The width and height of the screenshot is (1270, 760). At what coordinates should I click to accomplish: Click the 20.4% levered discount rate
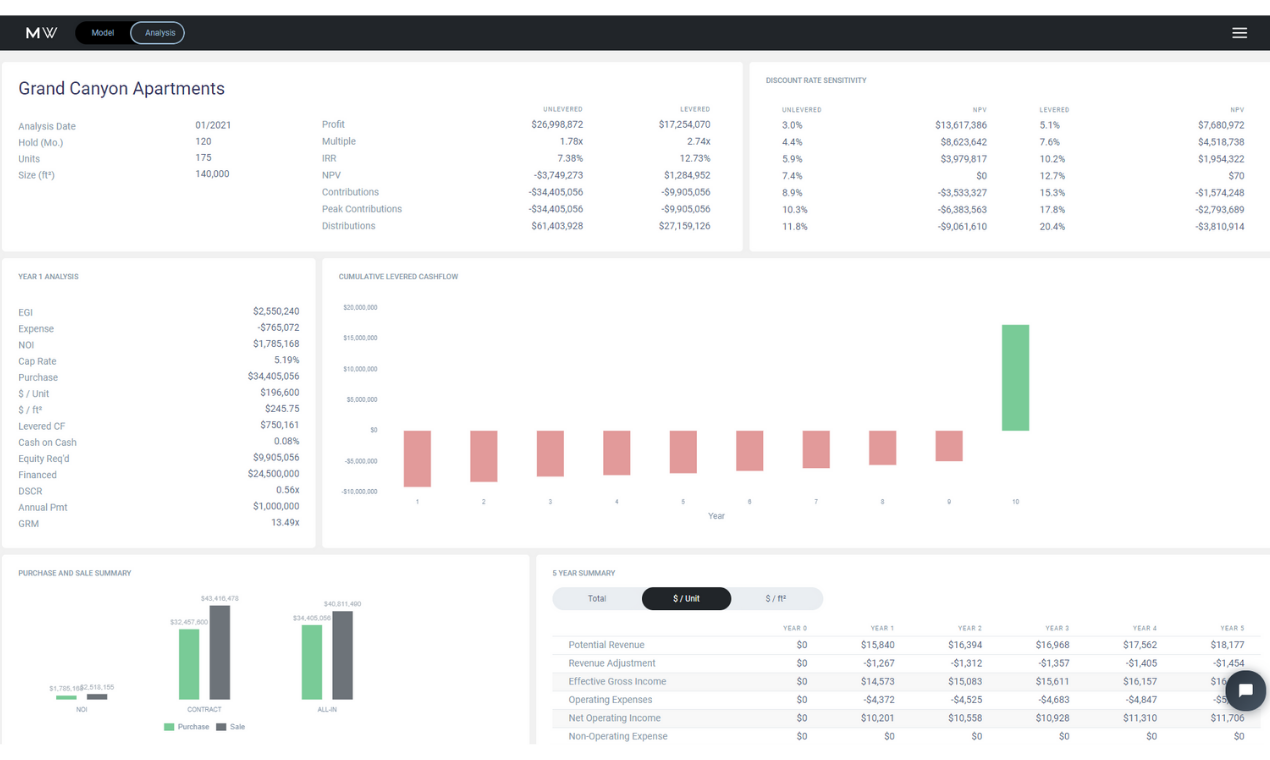pyautogui.click(x=1052, y=227)
